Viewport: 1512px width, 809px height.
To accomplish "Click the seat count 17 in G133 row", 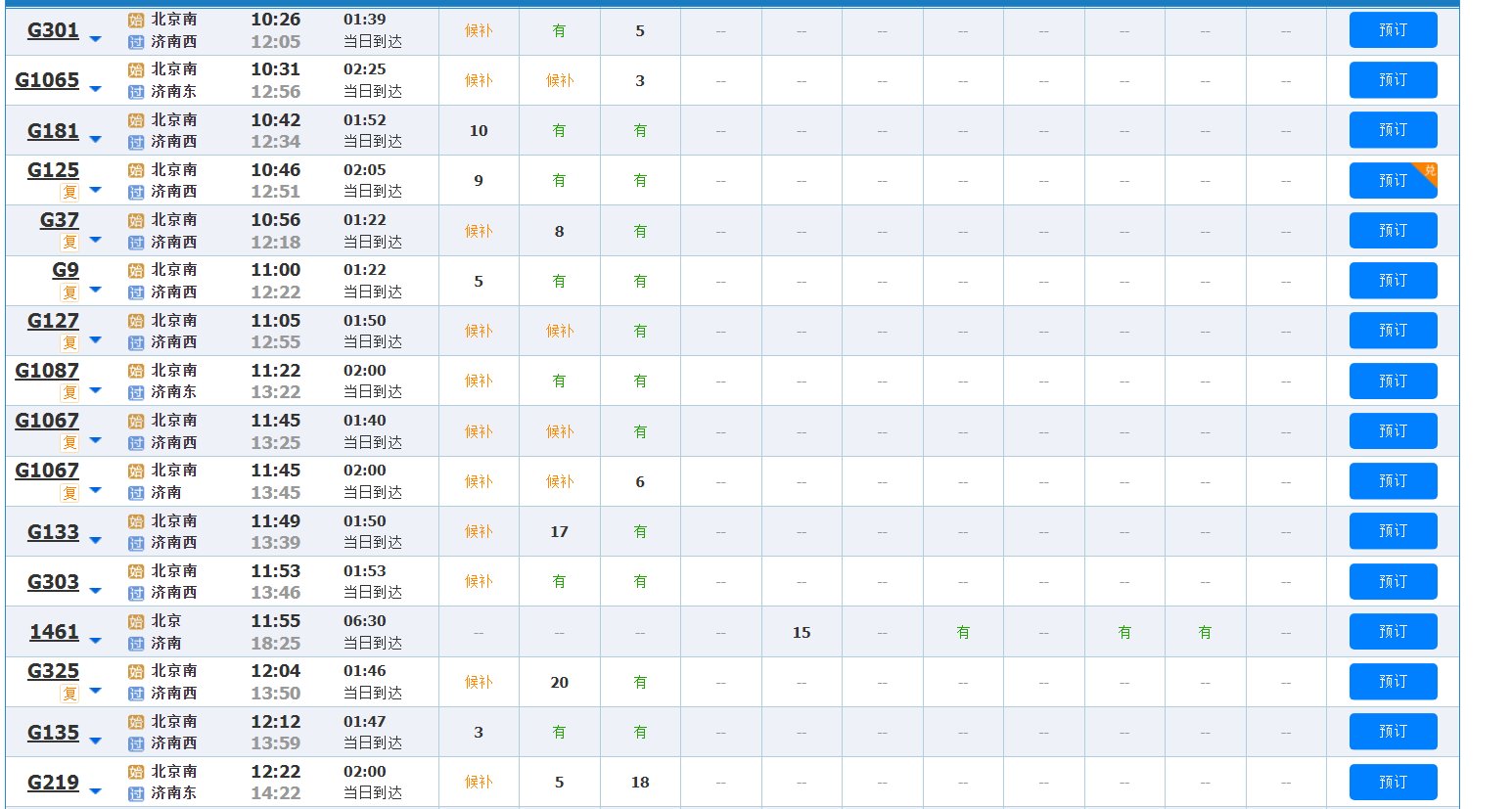I will click(x=559, y=532).
